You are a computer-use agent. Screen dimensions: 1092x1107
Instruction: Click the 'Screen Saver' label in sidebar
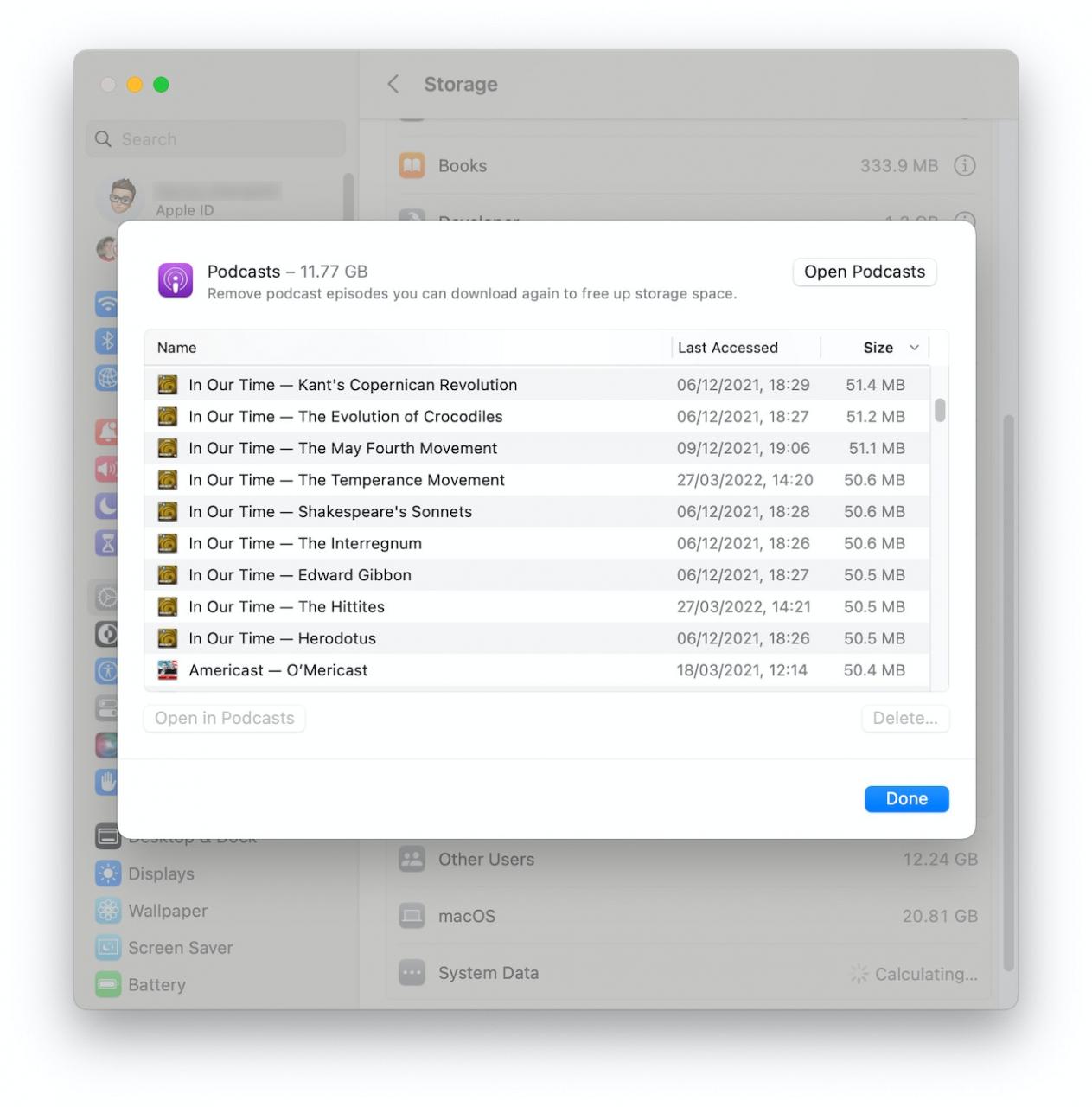click(x=181, y=948)
